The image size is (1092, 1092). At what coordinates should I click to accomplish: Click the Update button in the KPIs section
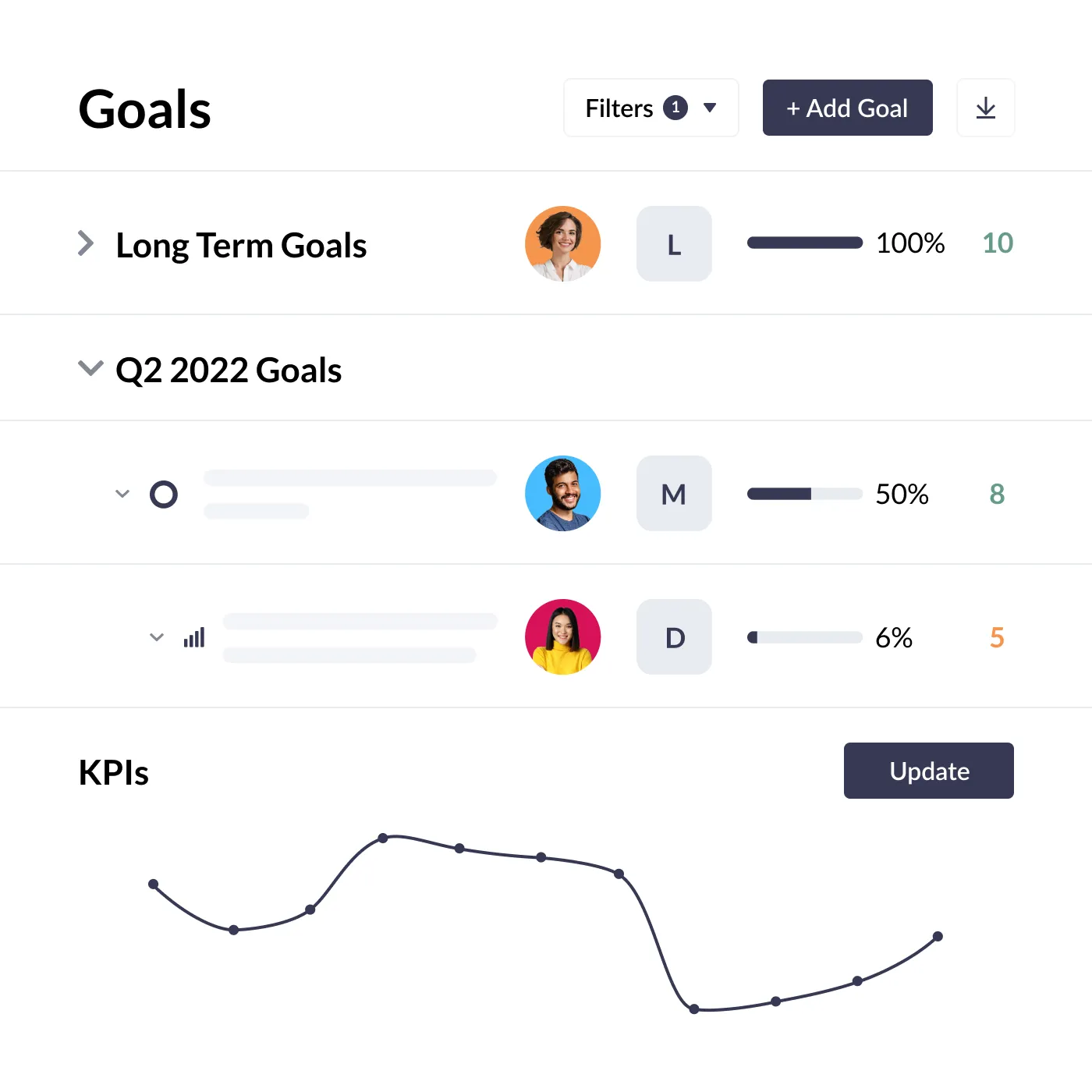coord(928,771)
